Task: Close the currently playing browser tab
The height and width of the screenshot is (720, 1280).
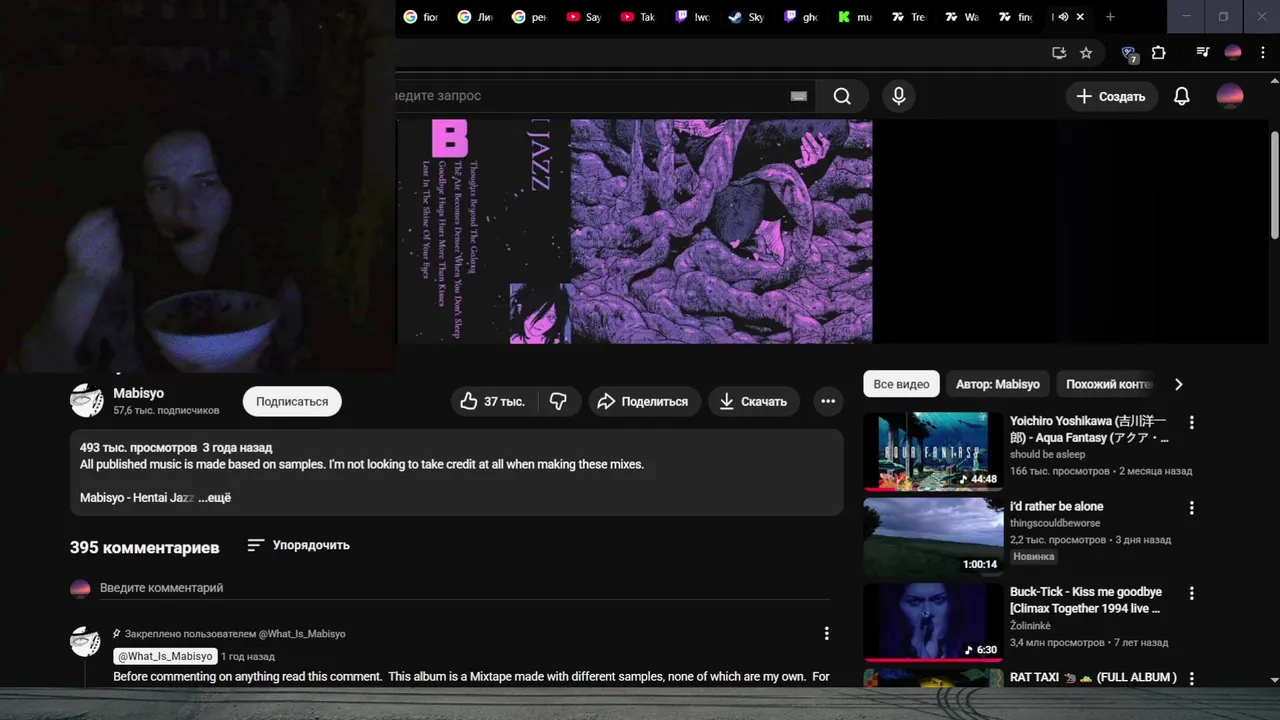Action: pyautogui.click(x=1080, y=17)
